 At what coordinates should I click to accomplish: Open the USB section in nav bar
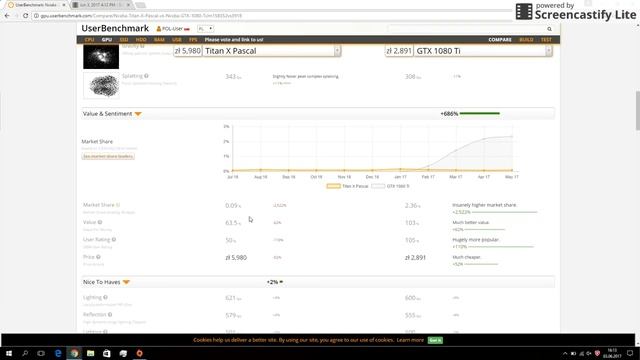point(177,40)
